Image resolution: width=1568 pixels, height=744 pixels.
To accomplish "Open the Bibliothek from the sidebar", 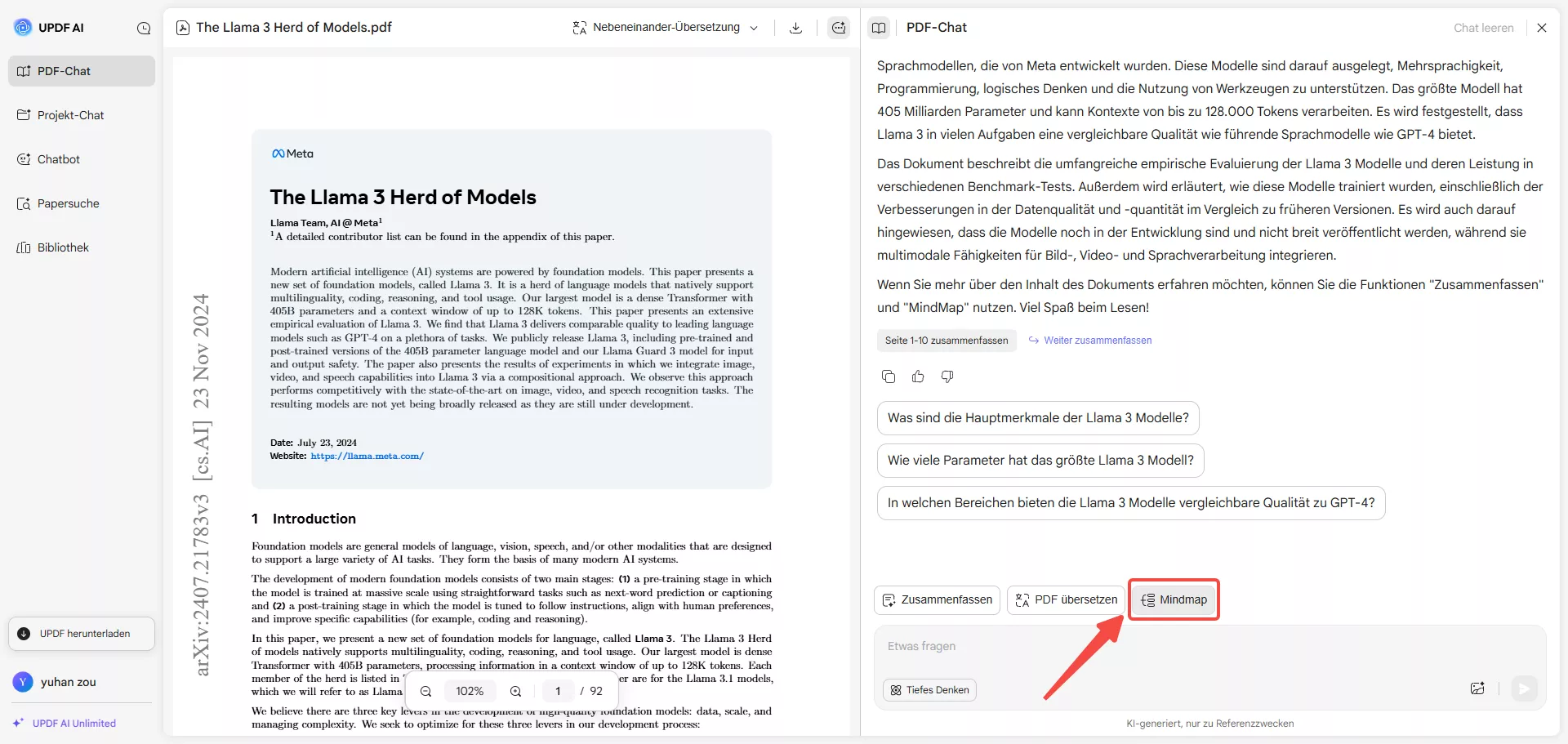I will pos(64,247).
